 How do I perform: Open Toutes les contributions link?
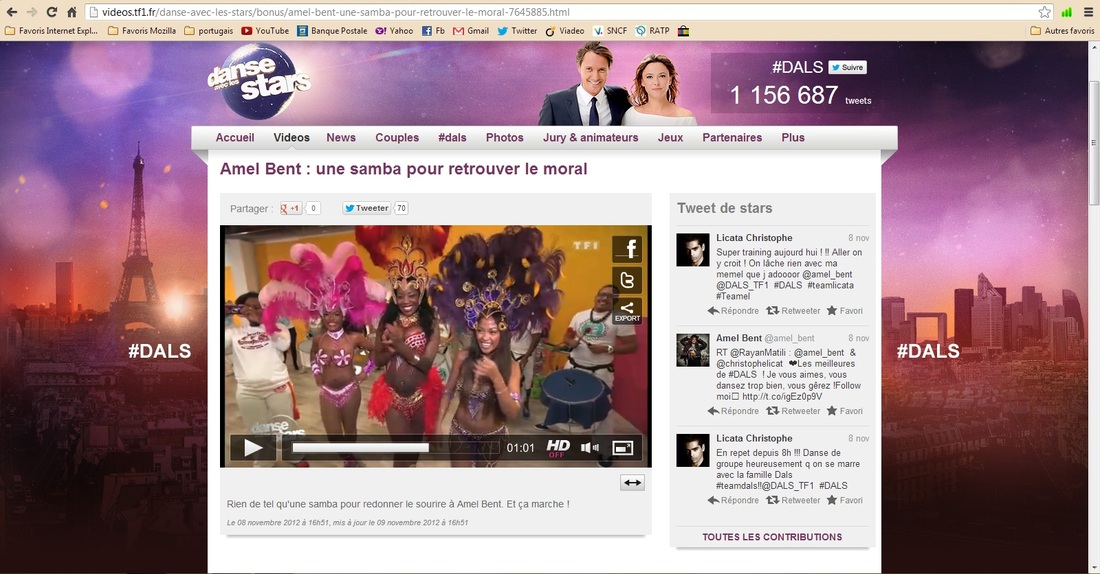pos(772,537)
